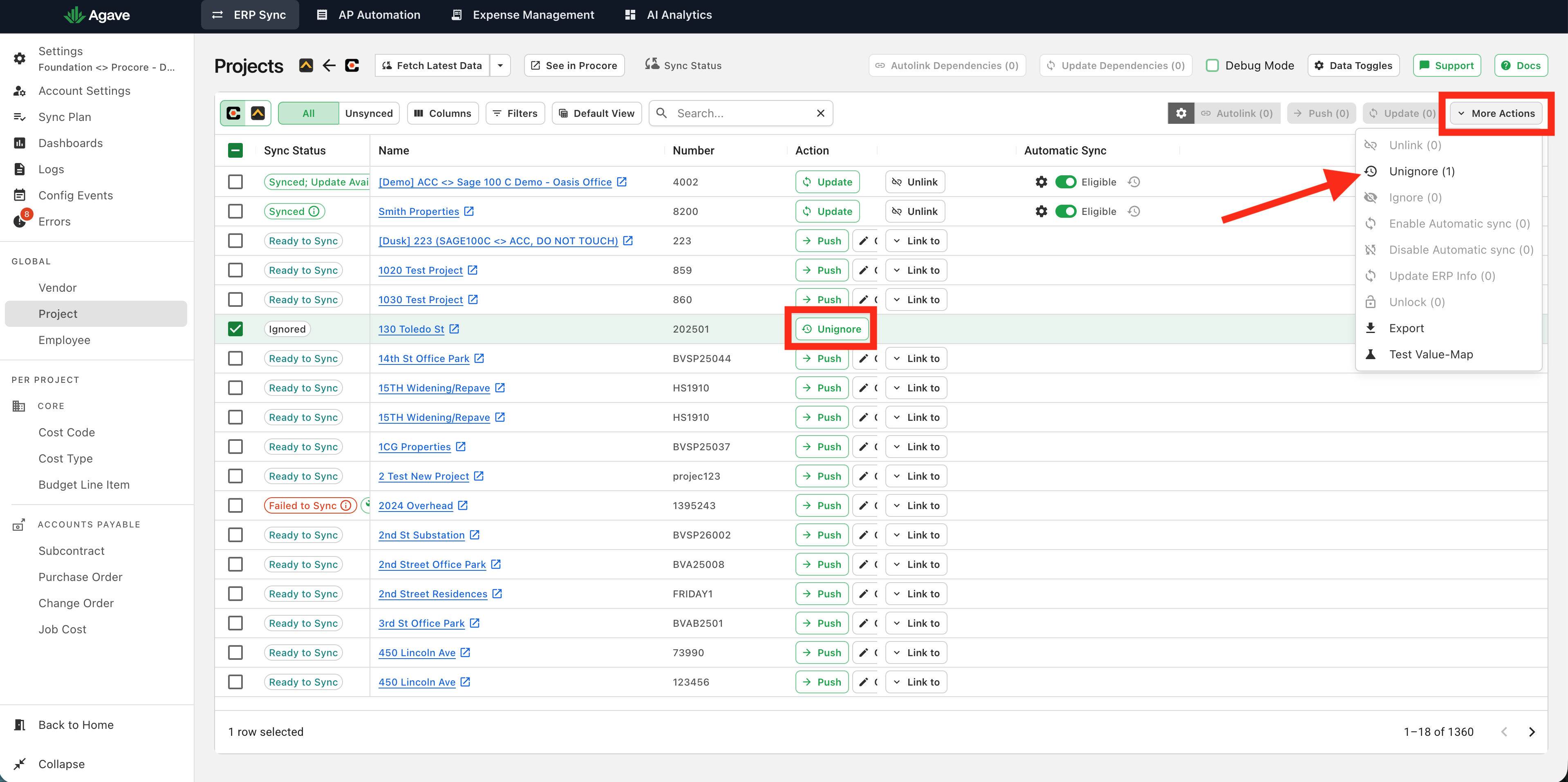Expand the Fetch Latest Data dropdown arrow
This screenshot has width=1568, height=782.
pos(500,65)
